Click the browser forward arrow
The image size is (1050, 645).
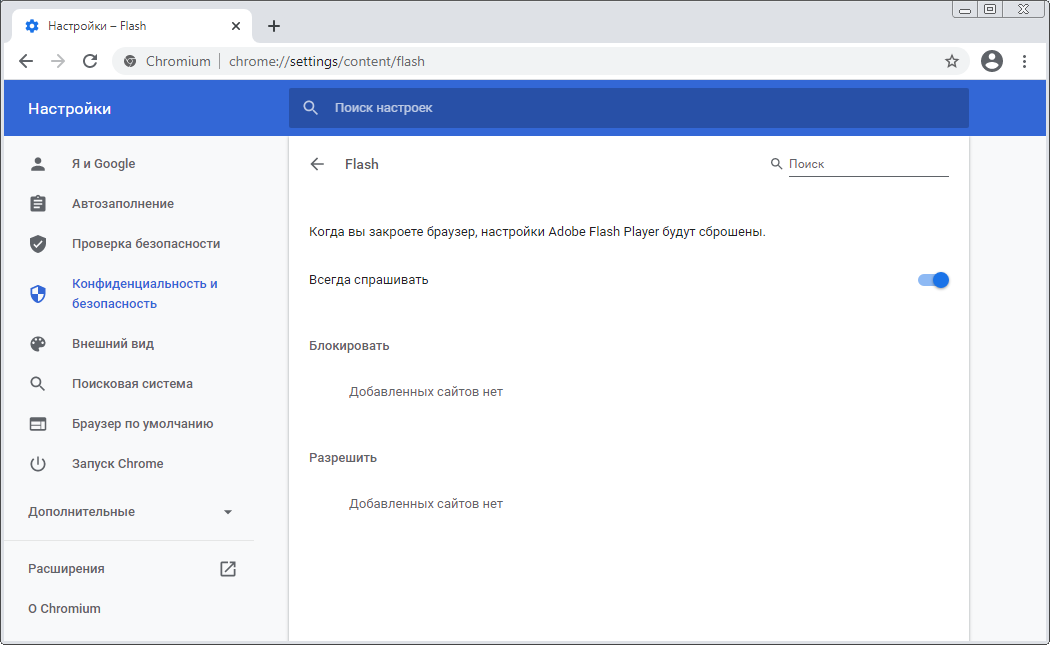point(58,61)
